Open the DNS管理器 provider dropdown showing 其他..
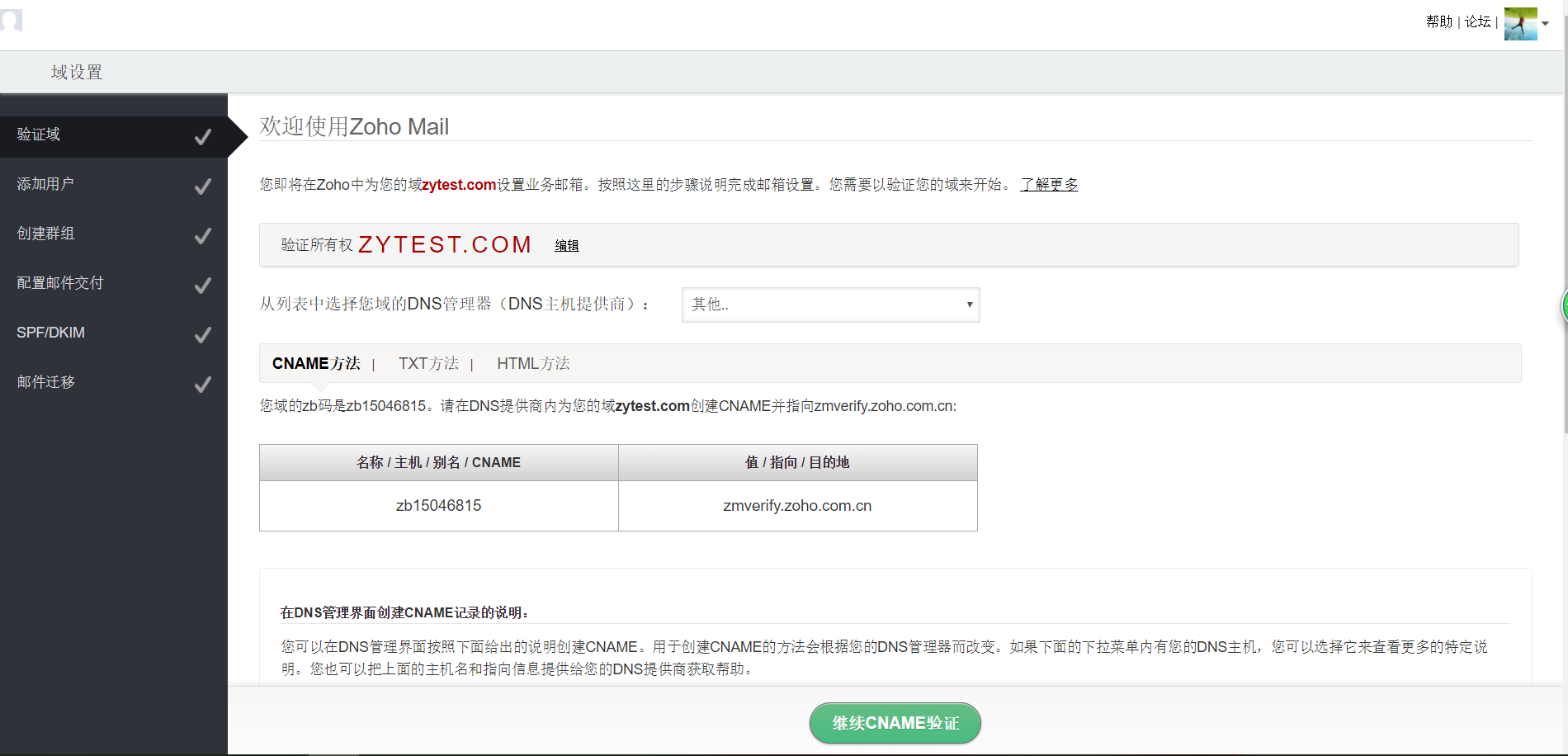 (830, 305)
